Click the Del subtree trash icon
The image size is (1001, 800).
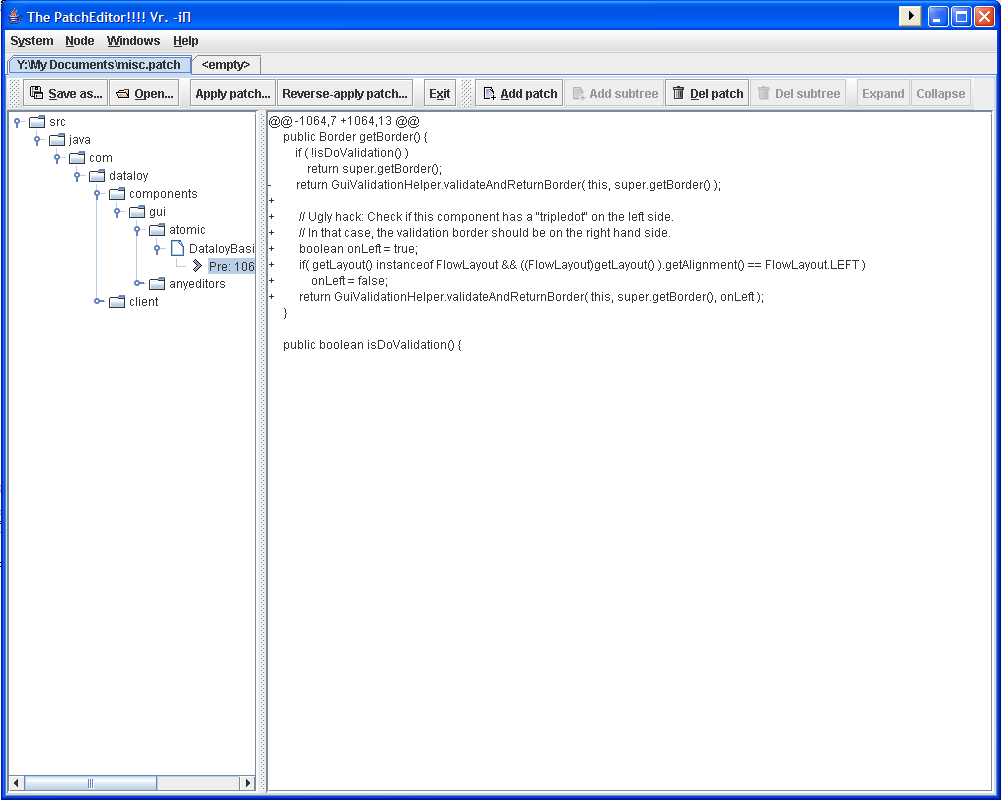tap(764, 93)
